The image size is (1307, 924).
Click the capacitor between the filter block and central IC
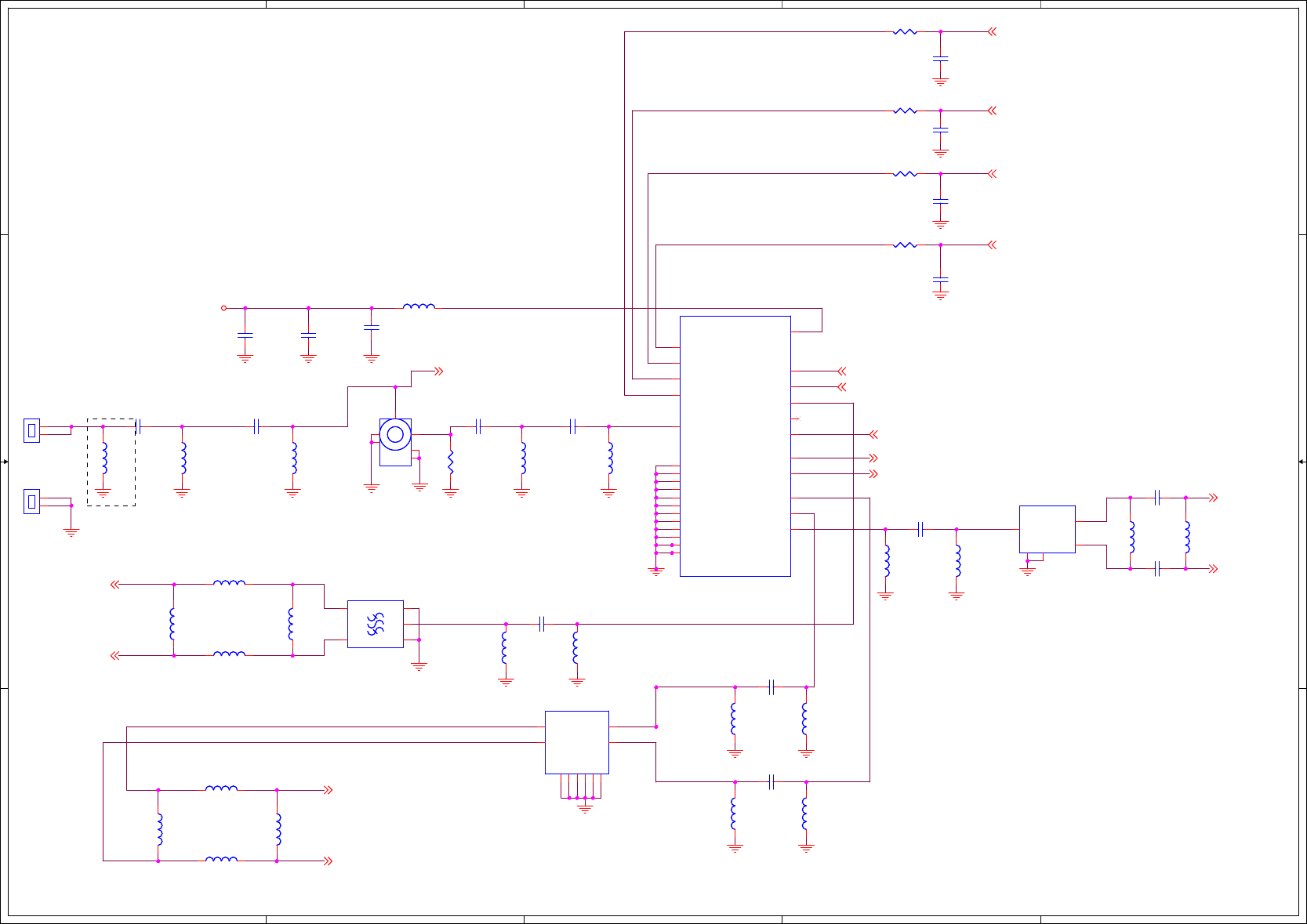[542, 624]
